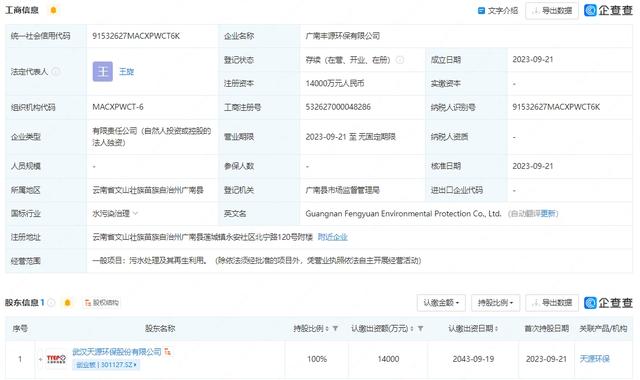Click the 纳税人识别号 value

(556, 107)
